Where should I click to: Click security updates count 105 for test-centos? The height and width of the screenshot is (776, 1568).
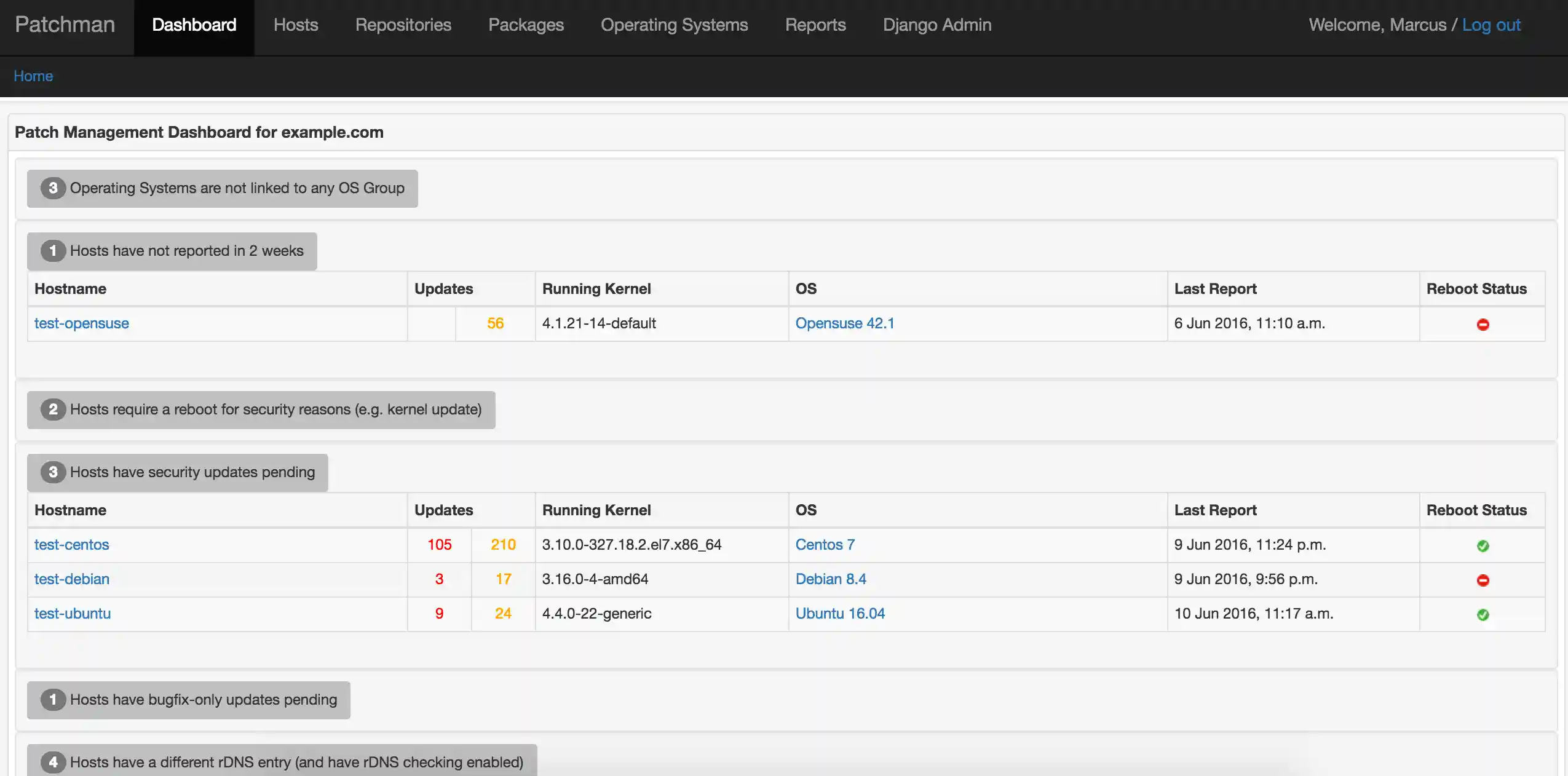click(x=439, y=545)
